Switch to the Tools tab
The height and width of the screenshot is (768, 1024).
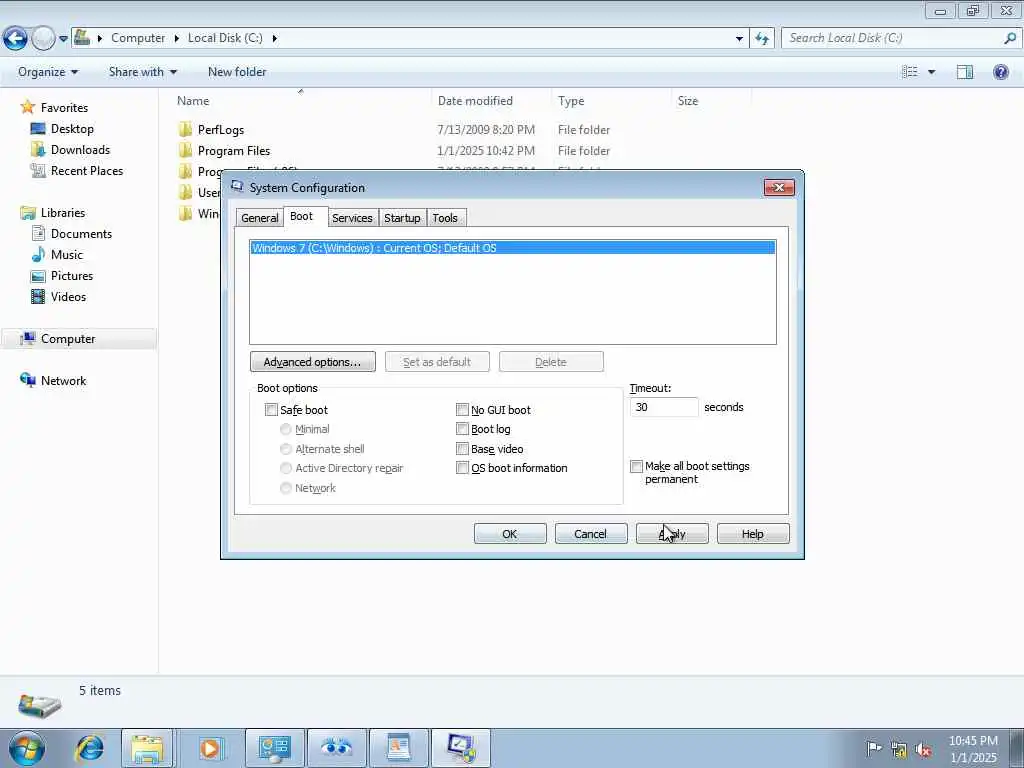(x=445, y=218)
